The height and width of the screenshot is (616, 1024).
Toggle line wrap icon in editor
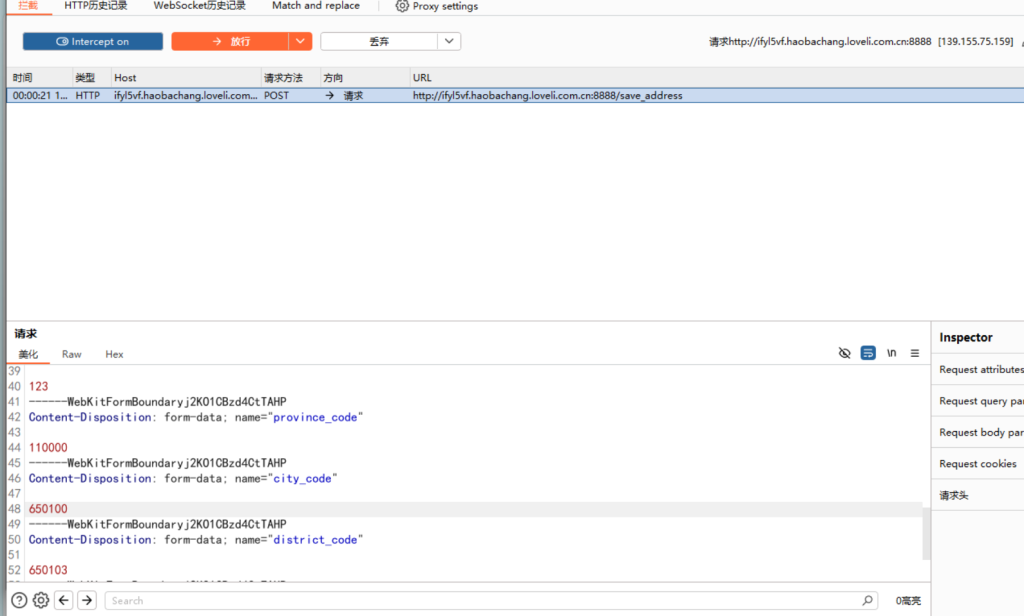click(868, 353)
